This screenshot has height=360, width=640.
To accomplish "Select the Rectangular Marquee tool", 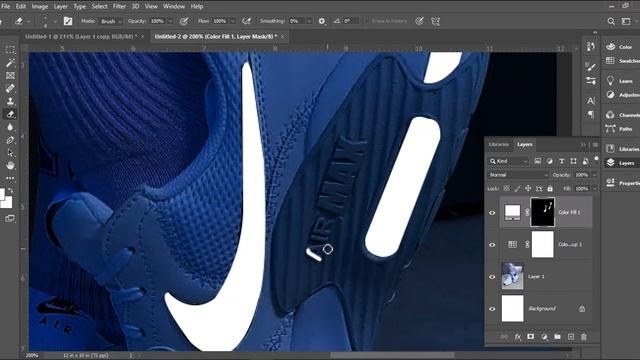I will (10, 50).
